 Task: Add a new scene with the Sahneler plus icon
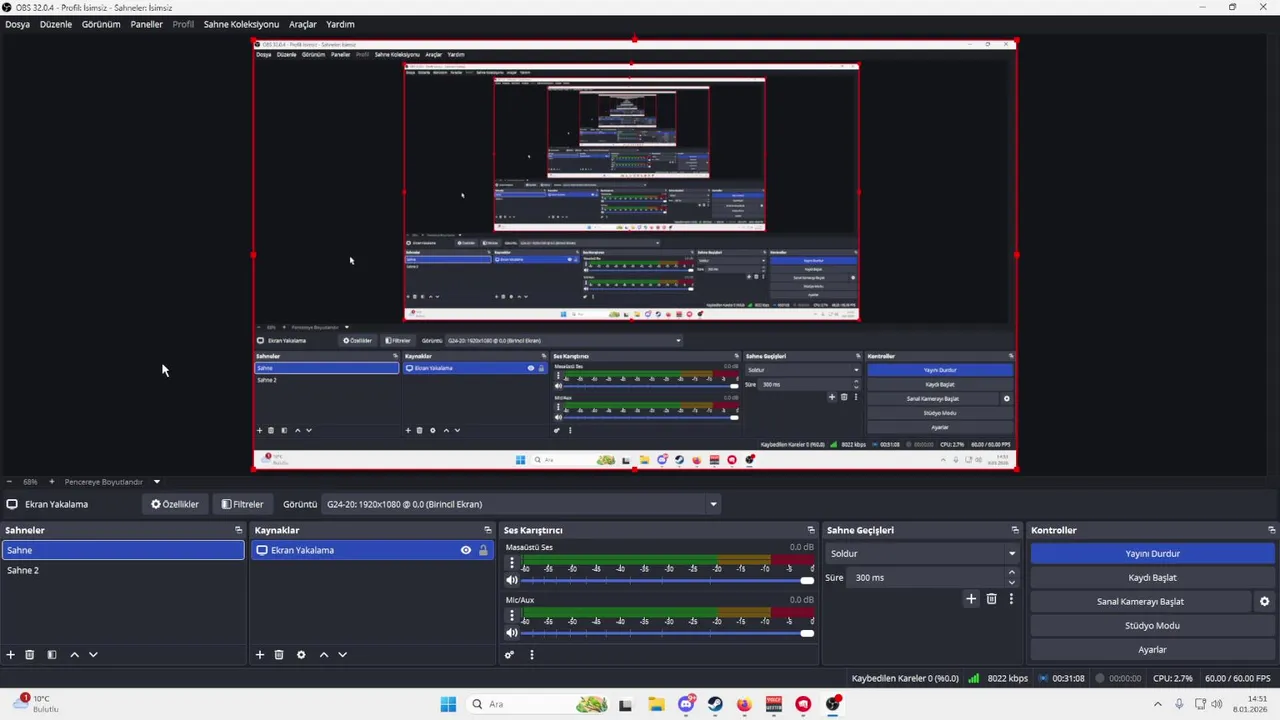coord(11,655)
